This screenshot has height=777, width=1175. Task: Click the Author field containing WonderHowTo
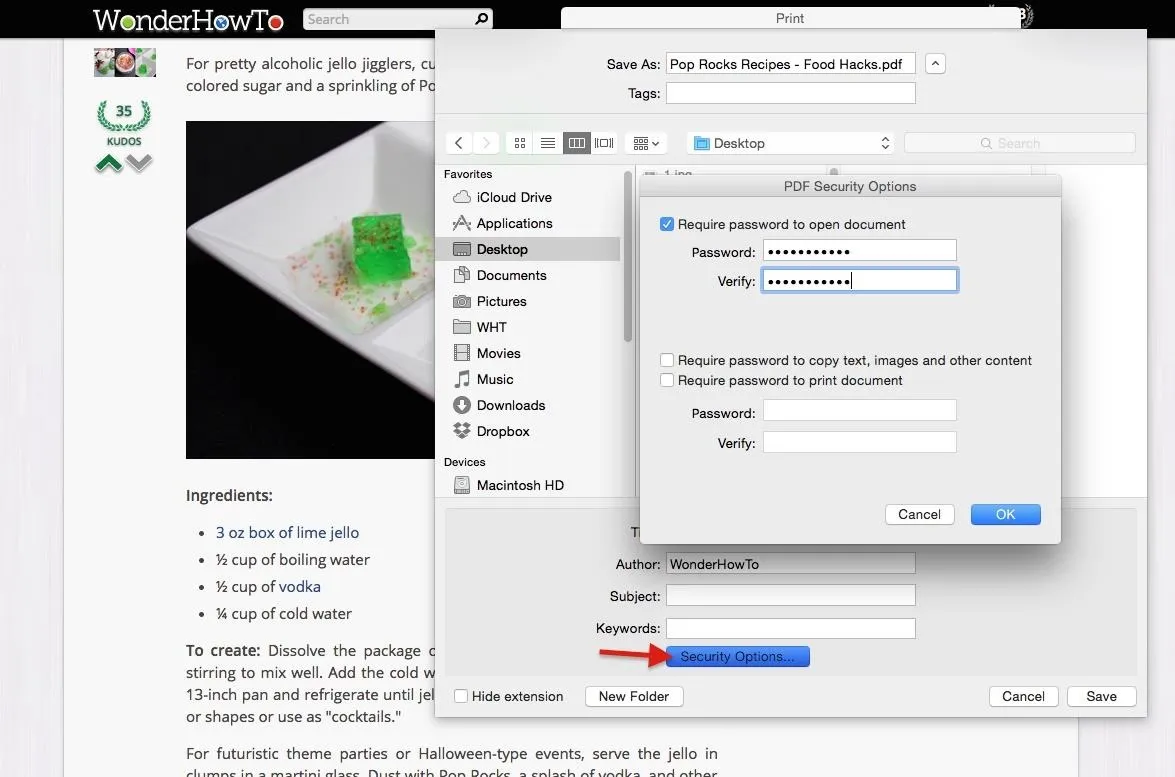coord(791,563)
